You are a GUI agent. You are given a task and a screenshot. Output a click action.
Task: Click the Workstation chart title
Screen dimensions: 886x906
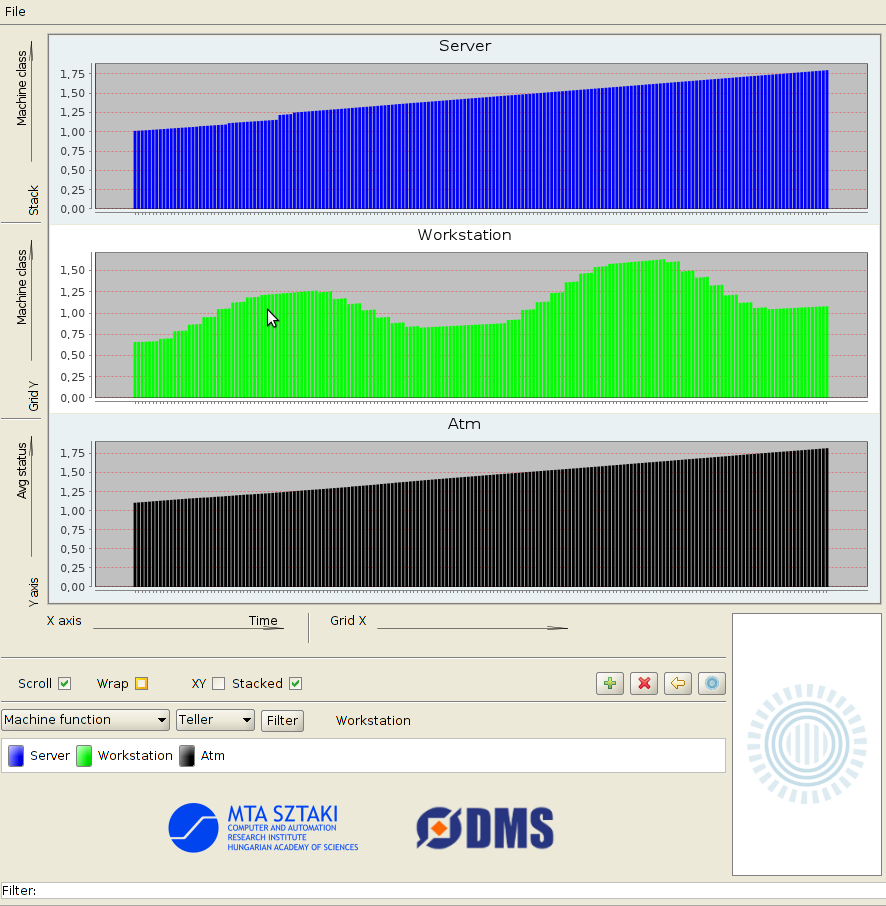pyautogui.click(x=465, y=235)
